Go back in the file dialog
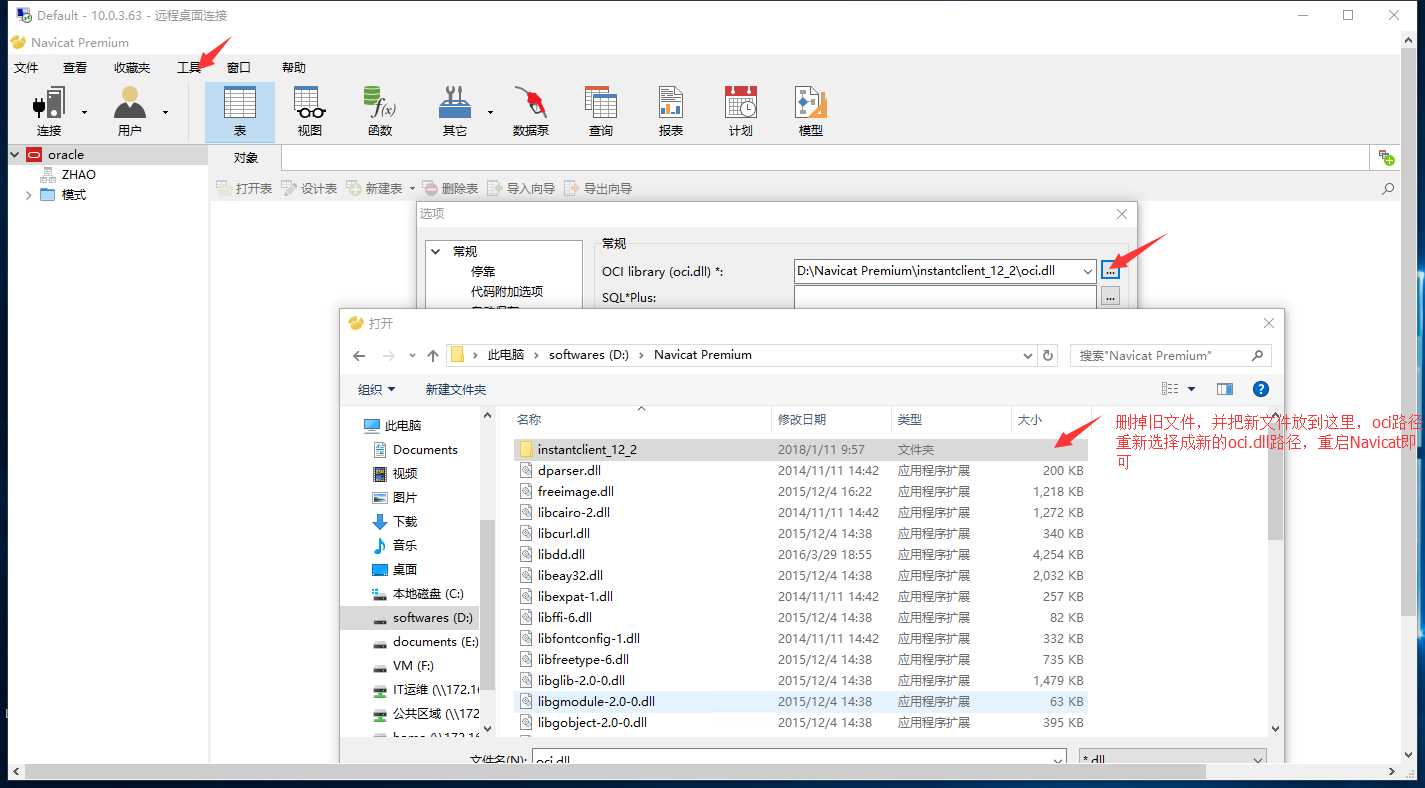The height and width of the screenshot is (788, 1425). pos(359,355)
